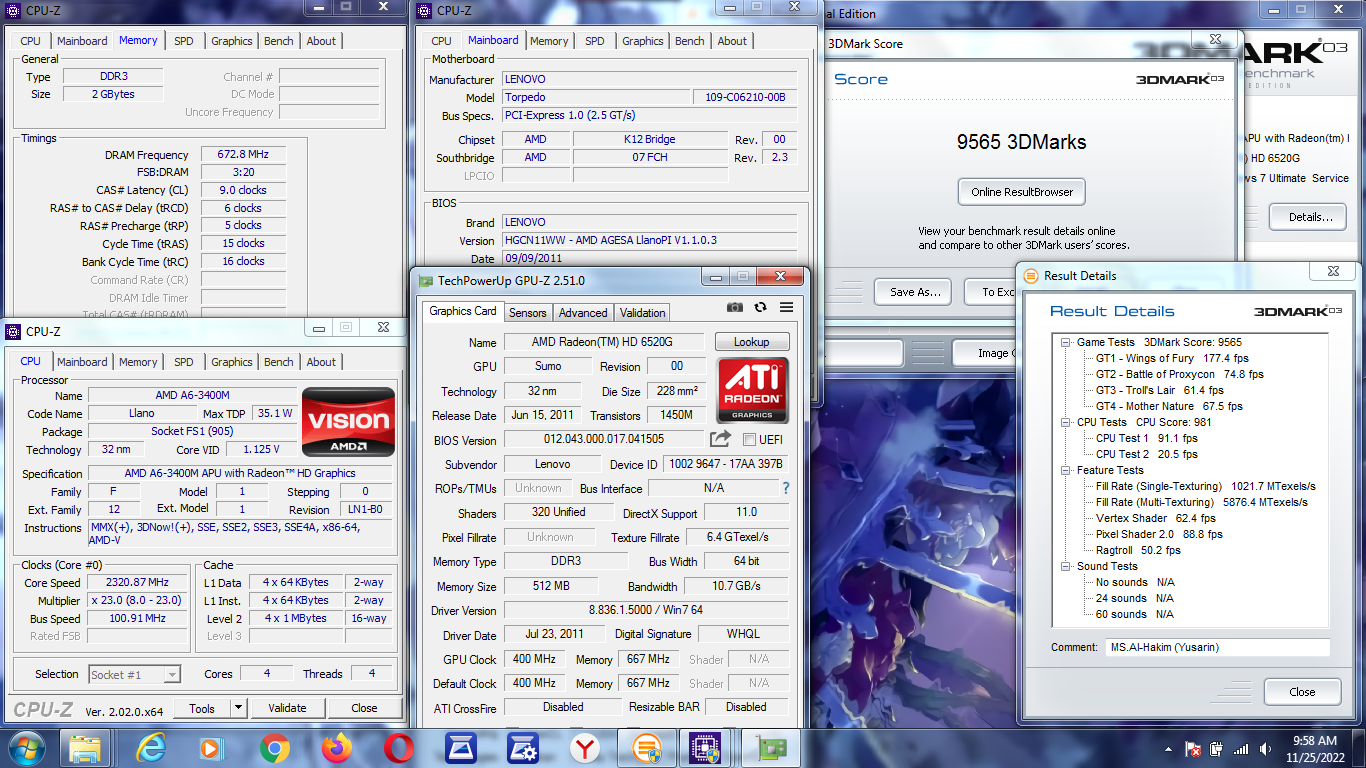
Task: Click the AMD Vision logo in CPU-Z
Action: 348,422
